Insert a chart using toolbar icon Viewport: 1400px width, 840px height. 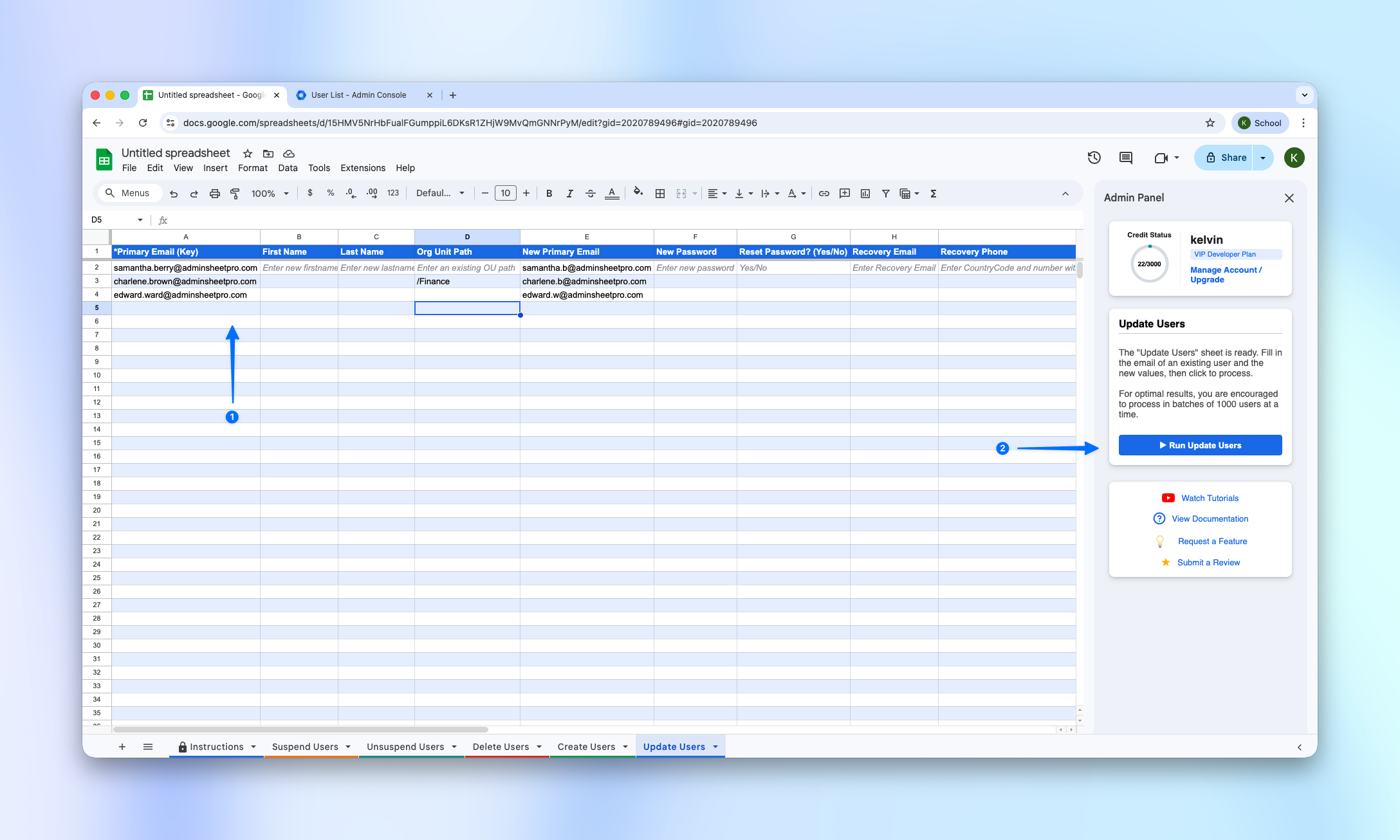(x=865, y=194)
